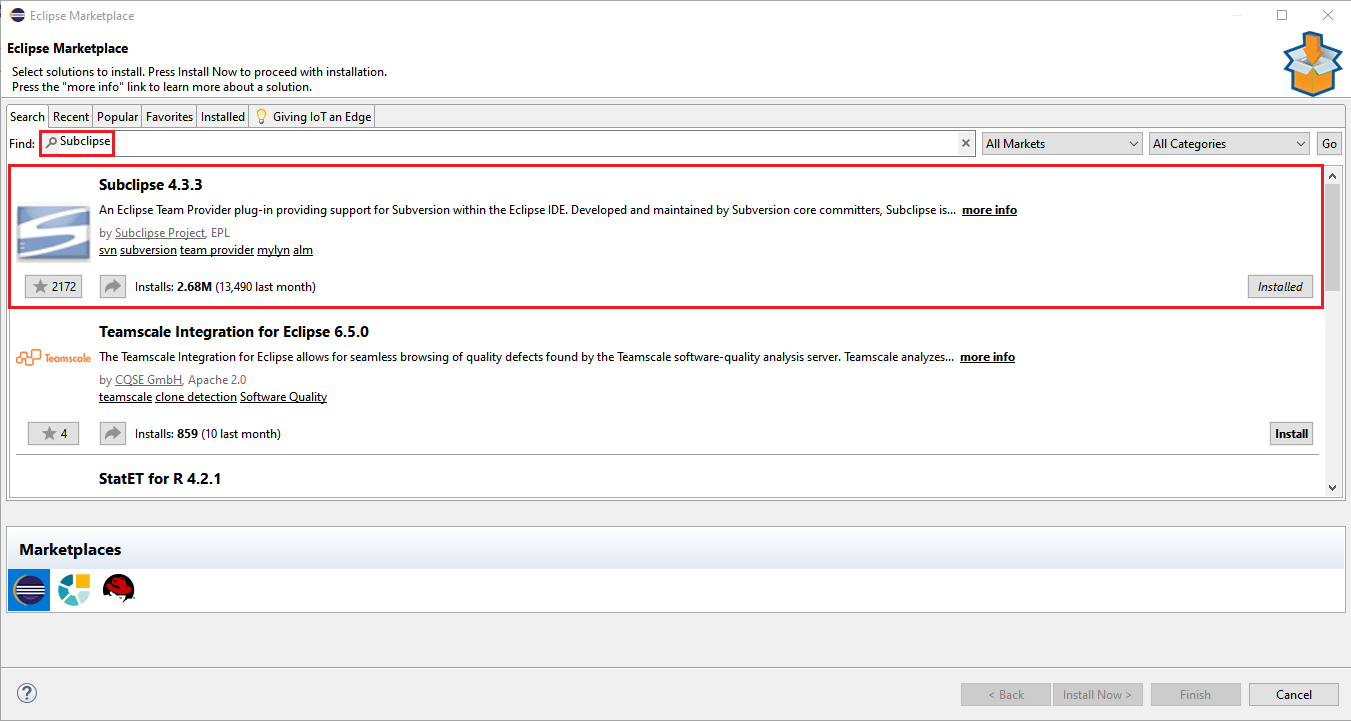Click the Cancel button
This screenshot has width=1351, height=721.
coord(1294,695)
